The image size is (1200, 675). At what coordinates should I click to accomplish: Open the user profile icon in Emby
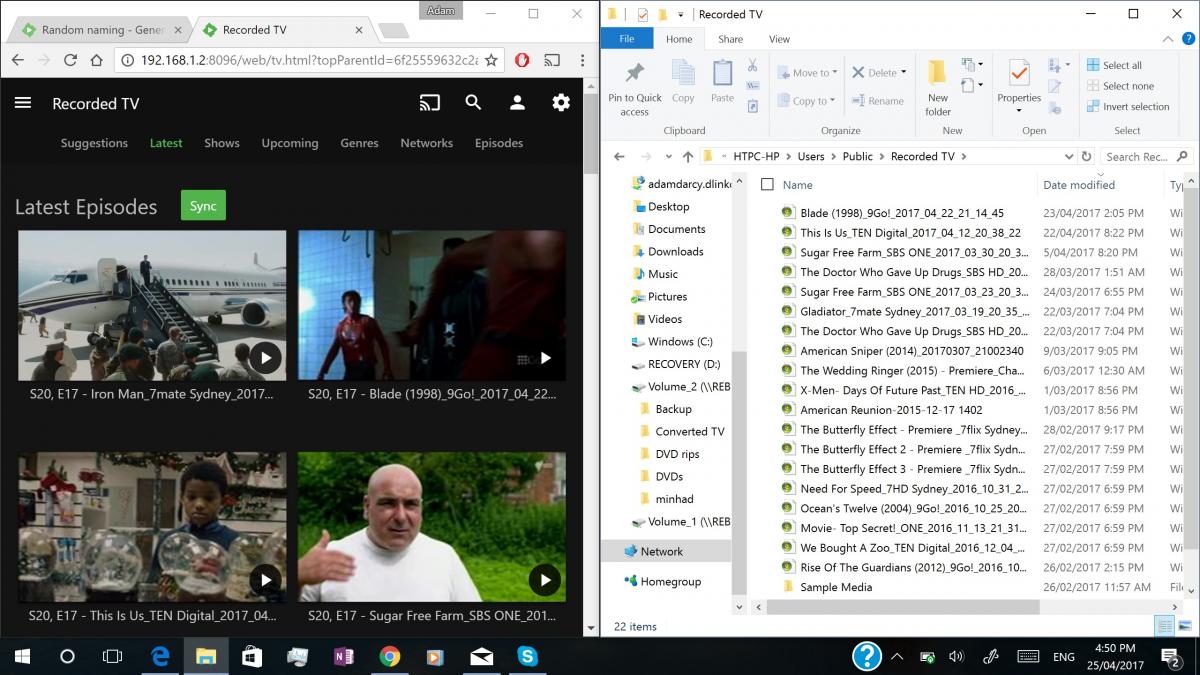coord(517,103)
